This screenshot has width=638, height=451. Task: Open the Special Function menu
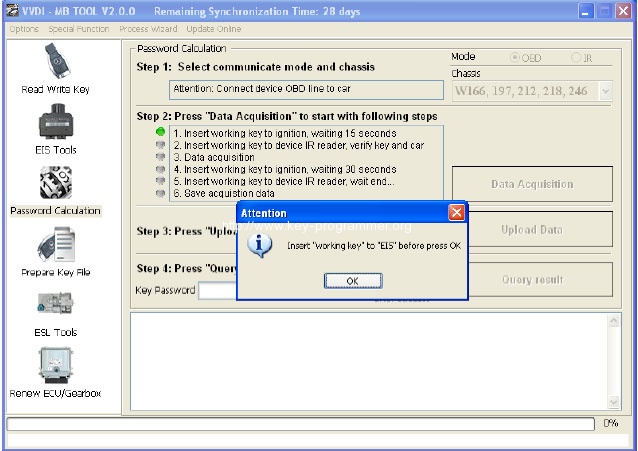79,29
